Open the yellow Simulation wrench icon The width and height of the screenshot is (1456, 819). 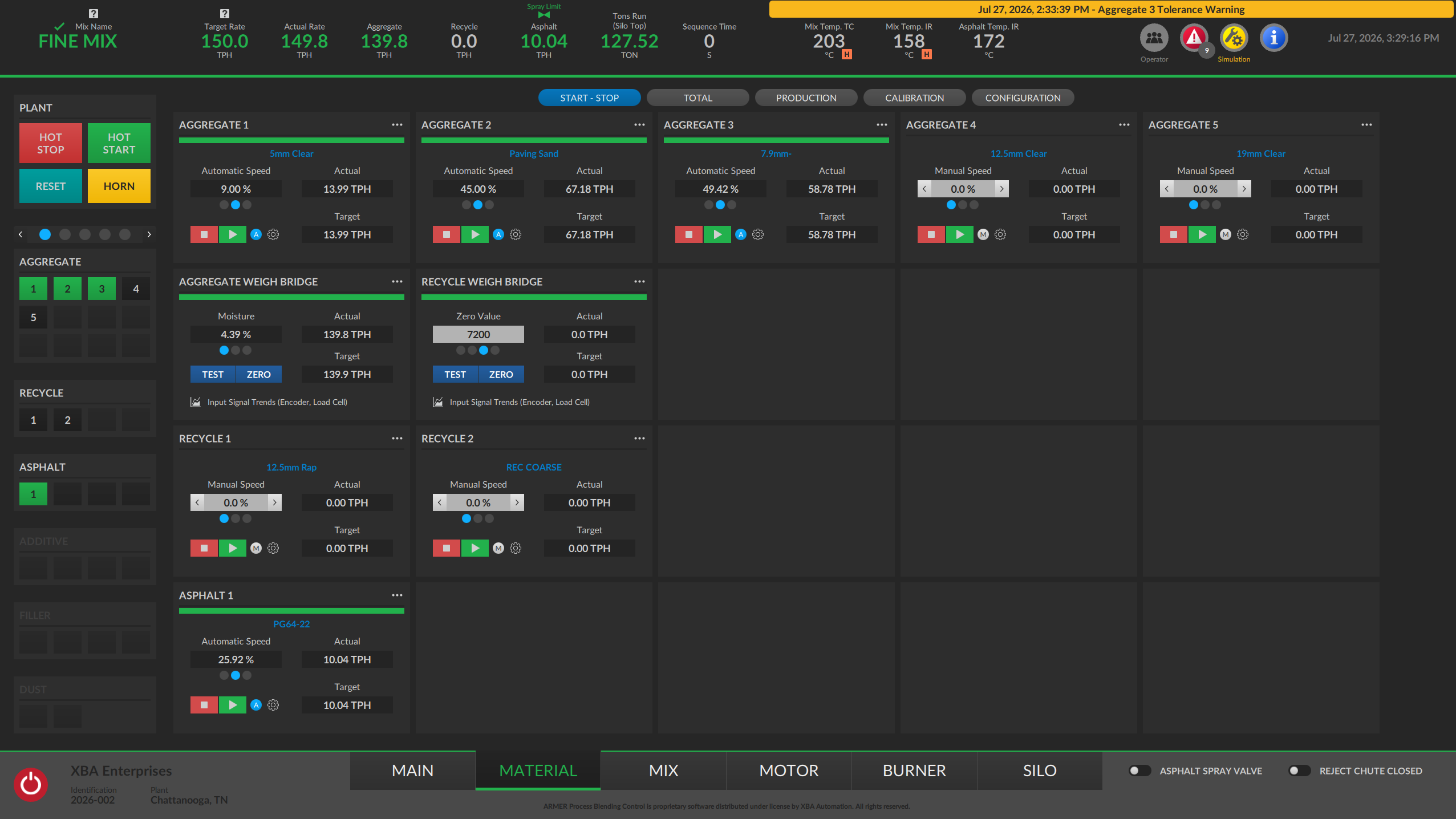(1234, 38)
